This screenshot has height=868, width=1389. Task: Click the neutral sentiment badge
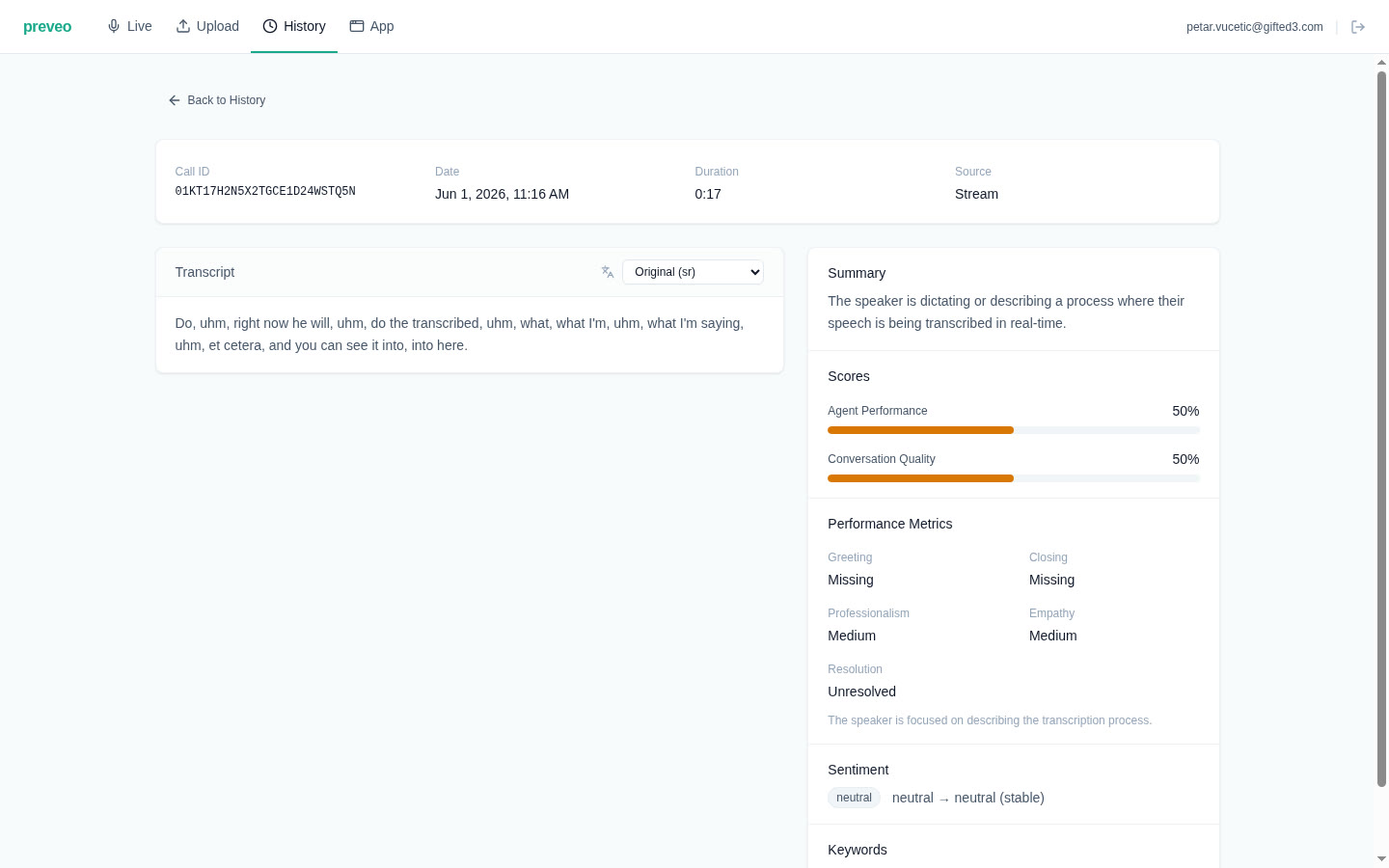pyautogui.click(x=854, y=798)
